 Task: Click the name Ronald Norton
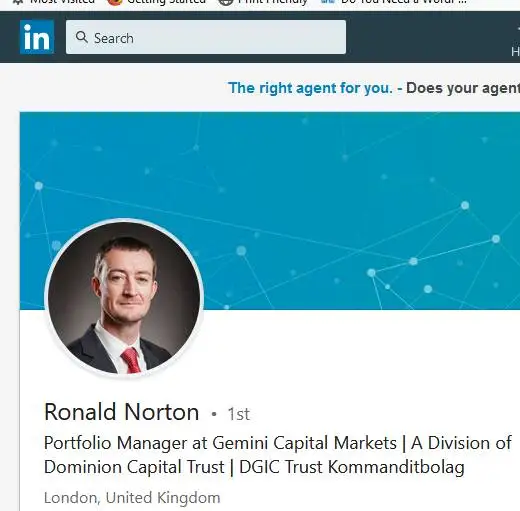(x=122, y=412)
